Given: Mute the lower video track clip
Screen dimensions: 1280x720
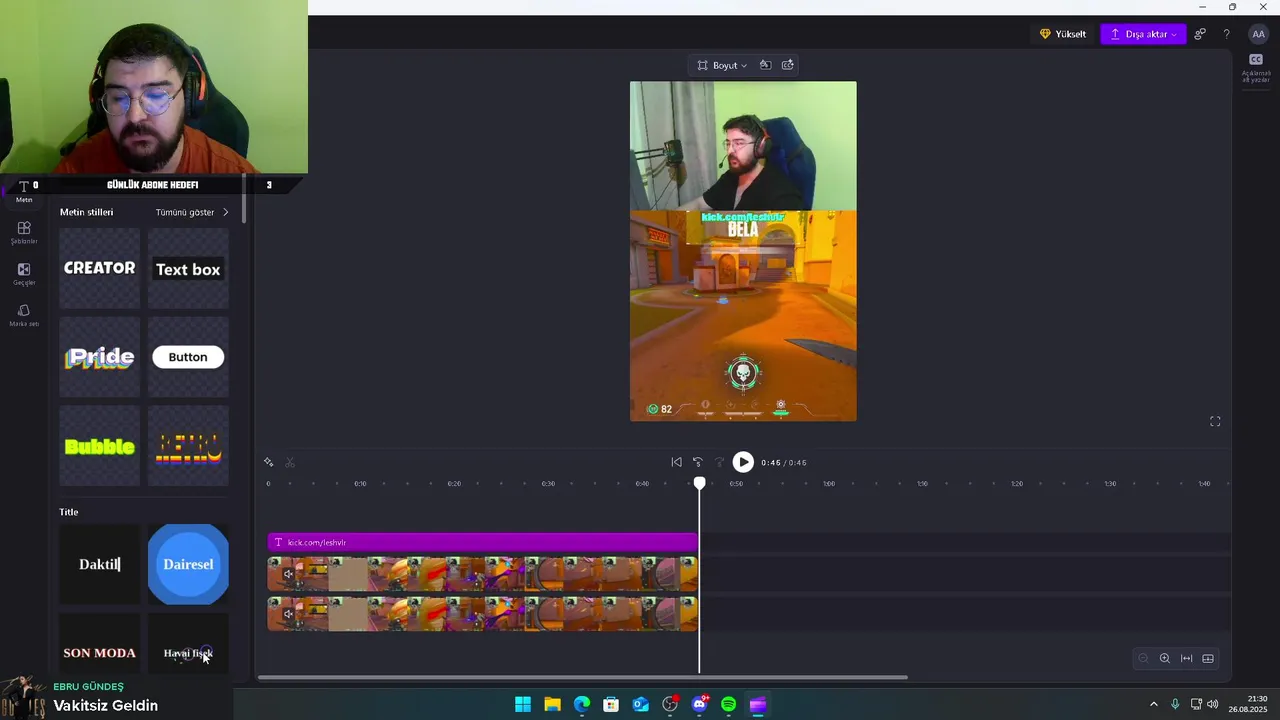Looking at the screenshot, I should [x=288, y=614].
